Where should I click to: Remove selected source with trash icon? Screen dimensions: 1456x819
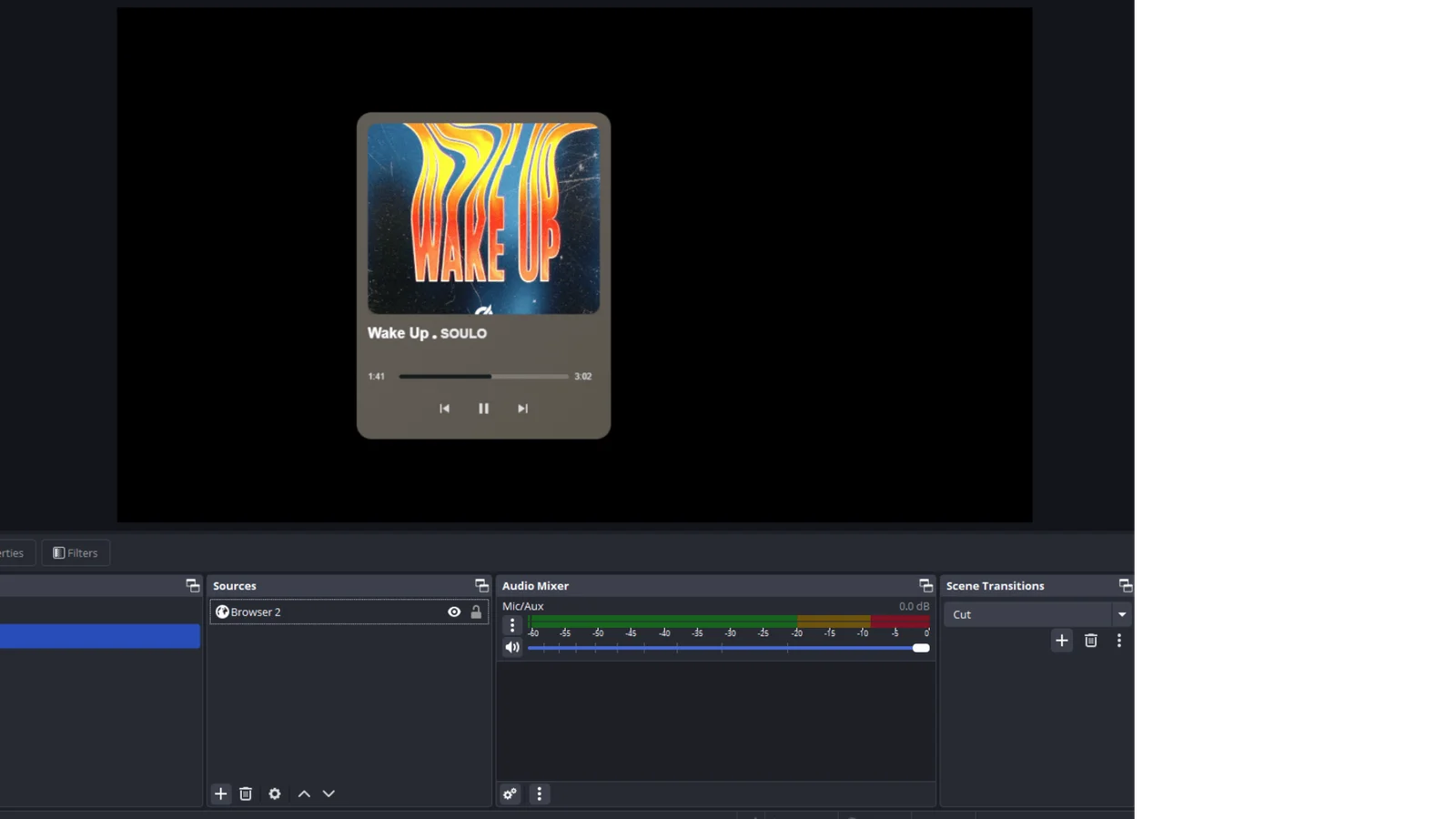point(246,794)
